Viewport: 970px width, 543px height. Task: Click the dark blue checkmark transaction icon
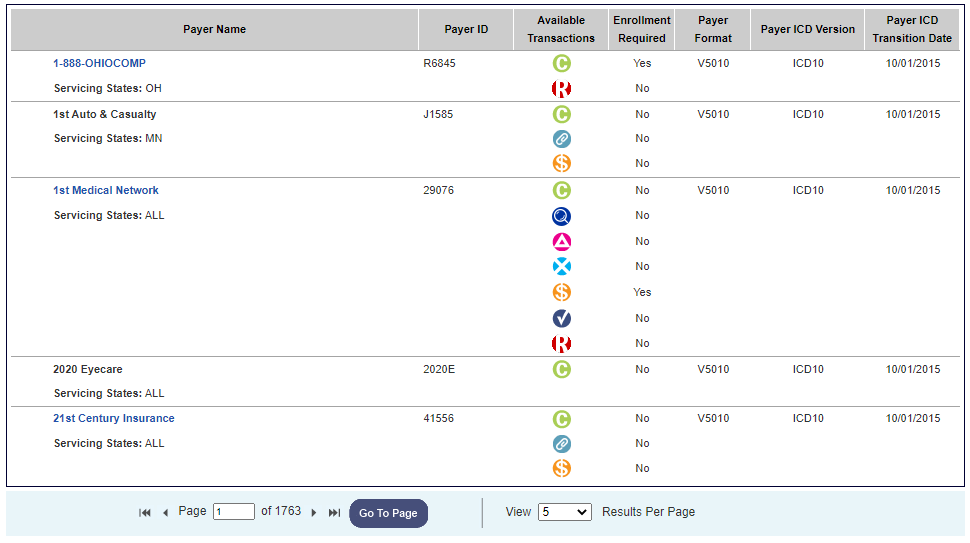click(x=562, y=318)
